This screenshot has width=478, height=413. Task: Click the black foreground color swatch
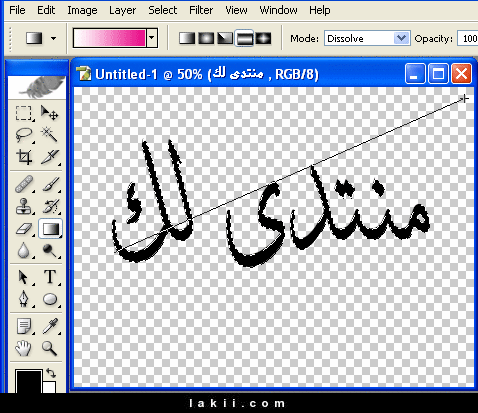click(29, 381)
